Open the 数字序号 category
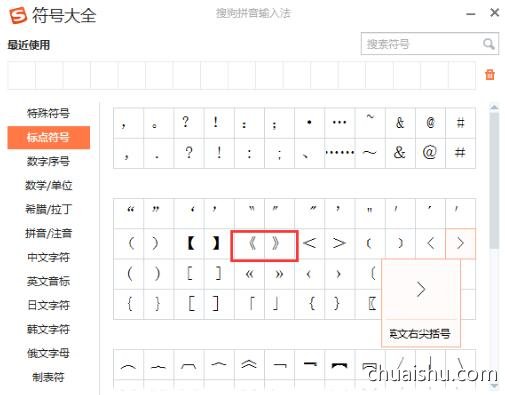 48,161
